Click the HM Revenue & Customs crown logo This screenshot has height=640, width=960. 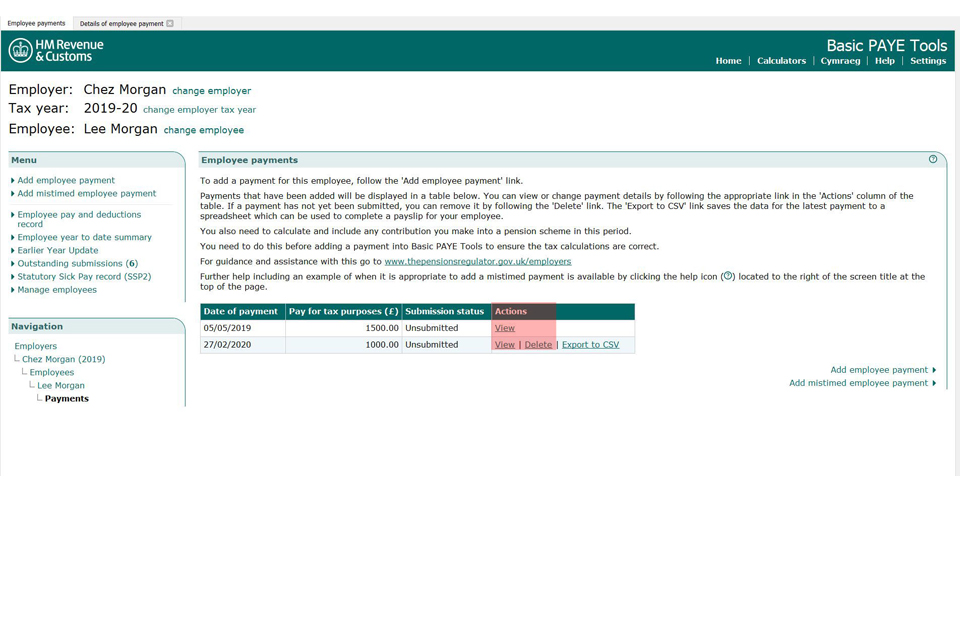(20, 51)
